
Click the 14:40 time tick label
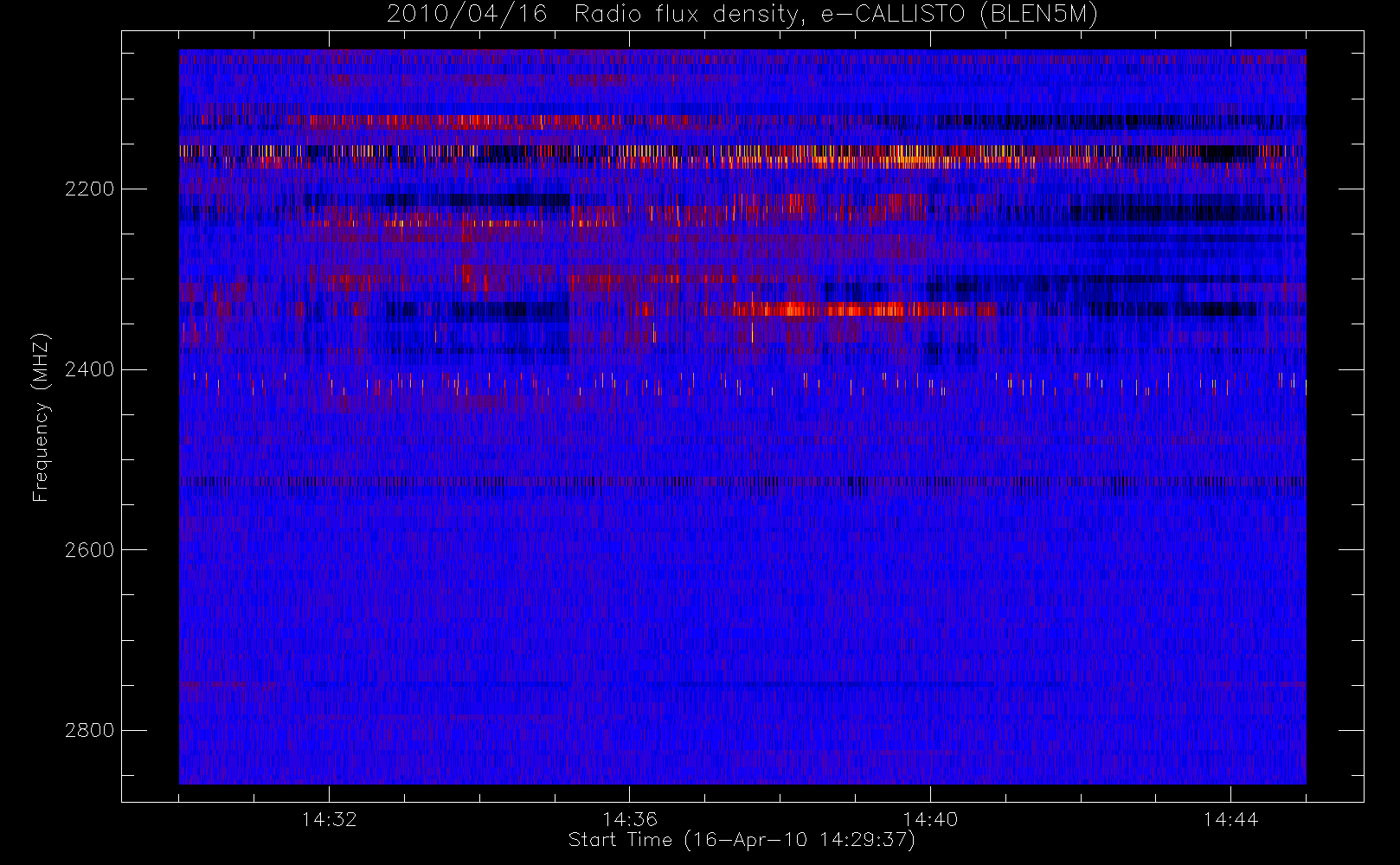(x=930, y=819)
